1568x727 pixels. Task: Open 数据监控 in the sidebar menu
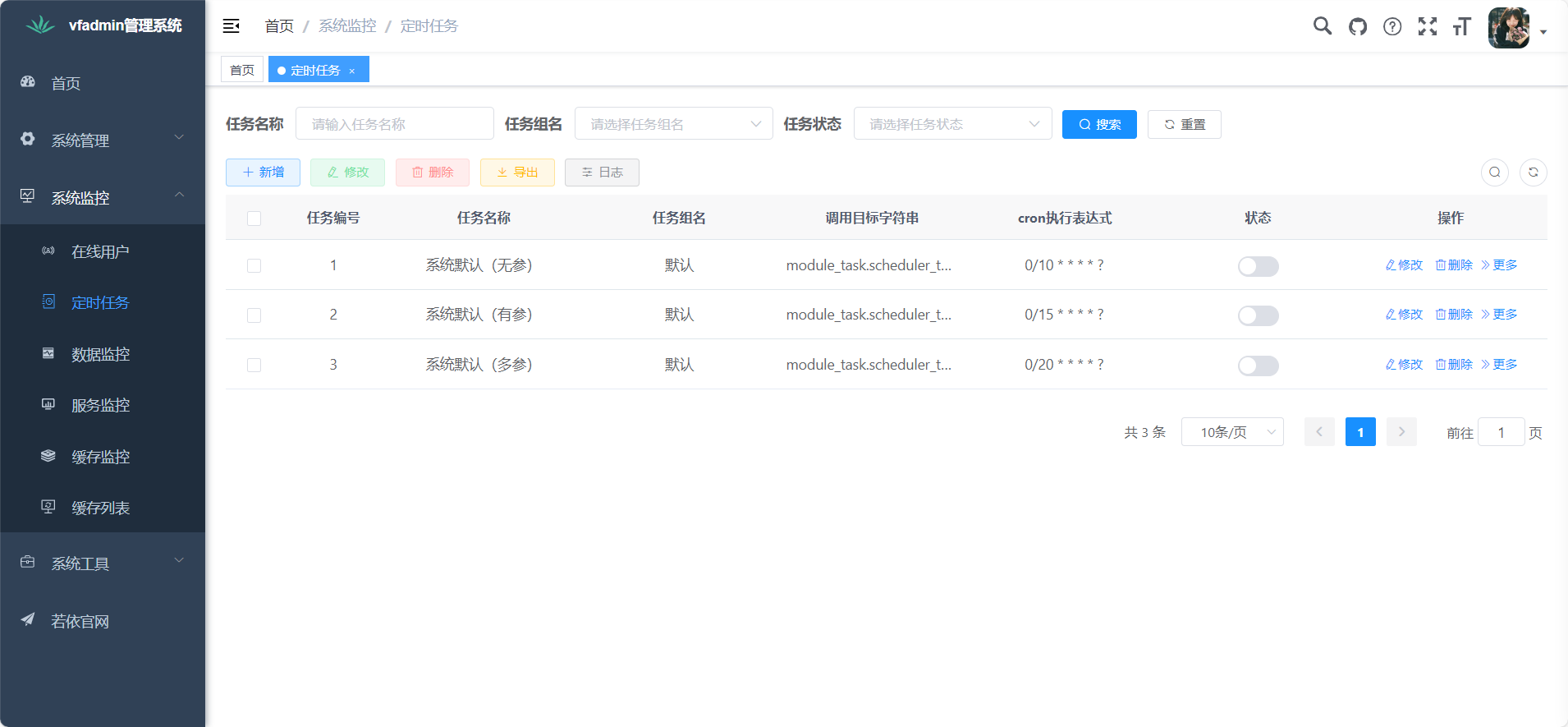click(100, 354)
